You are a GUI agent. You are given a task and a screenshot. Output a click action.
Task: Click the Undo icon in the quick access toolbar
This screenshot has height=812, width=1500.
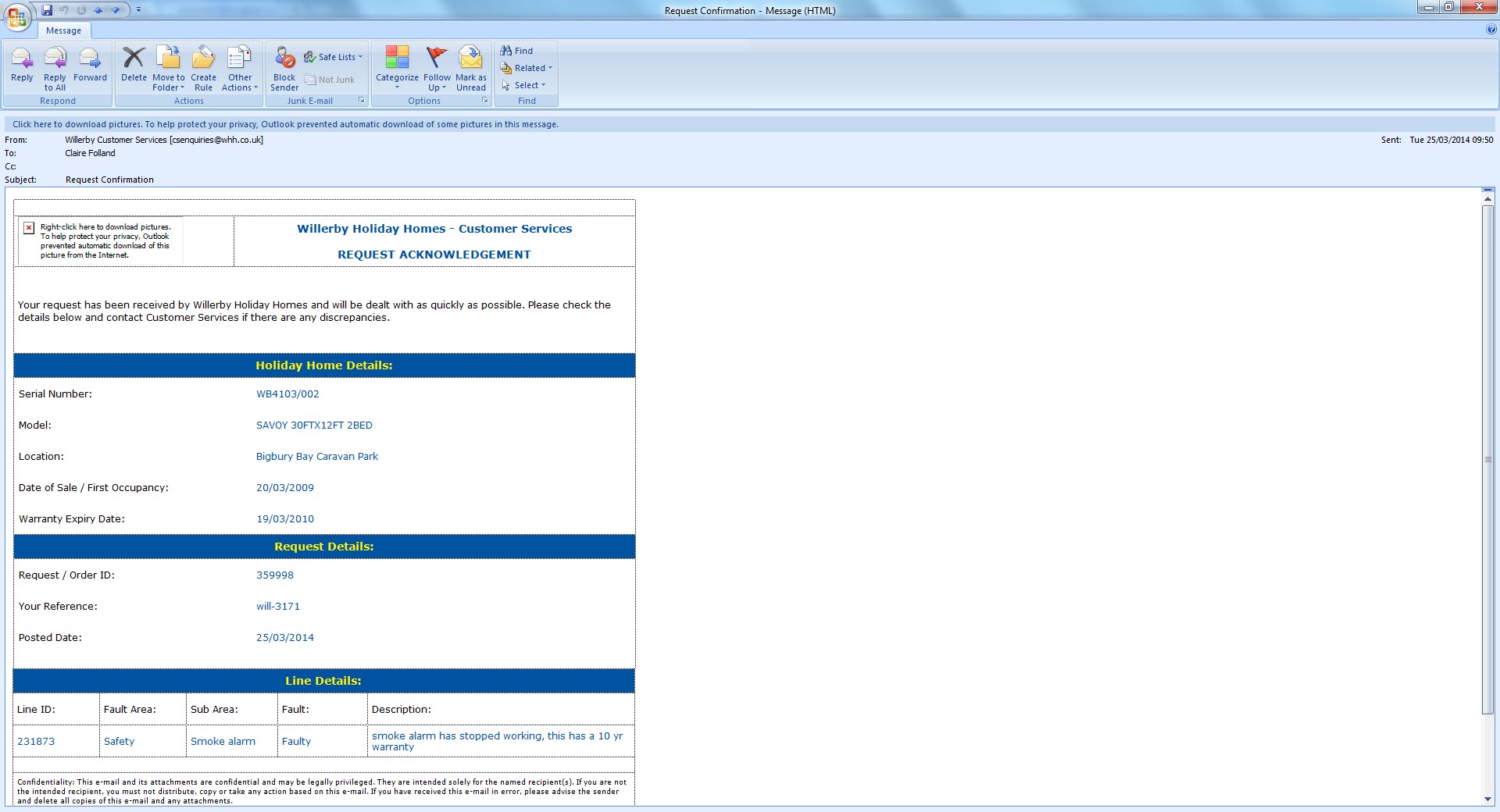click(x=64, y=10)
